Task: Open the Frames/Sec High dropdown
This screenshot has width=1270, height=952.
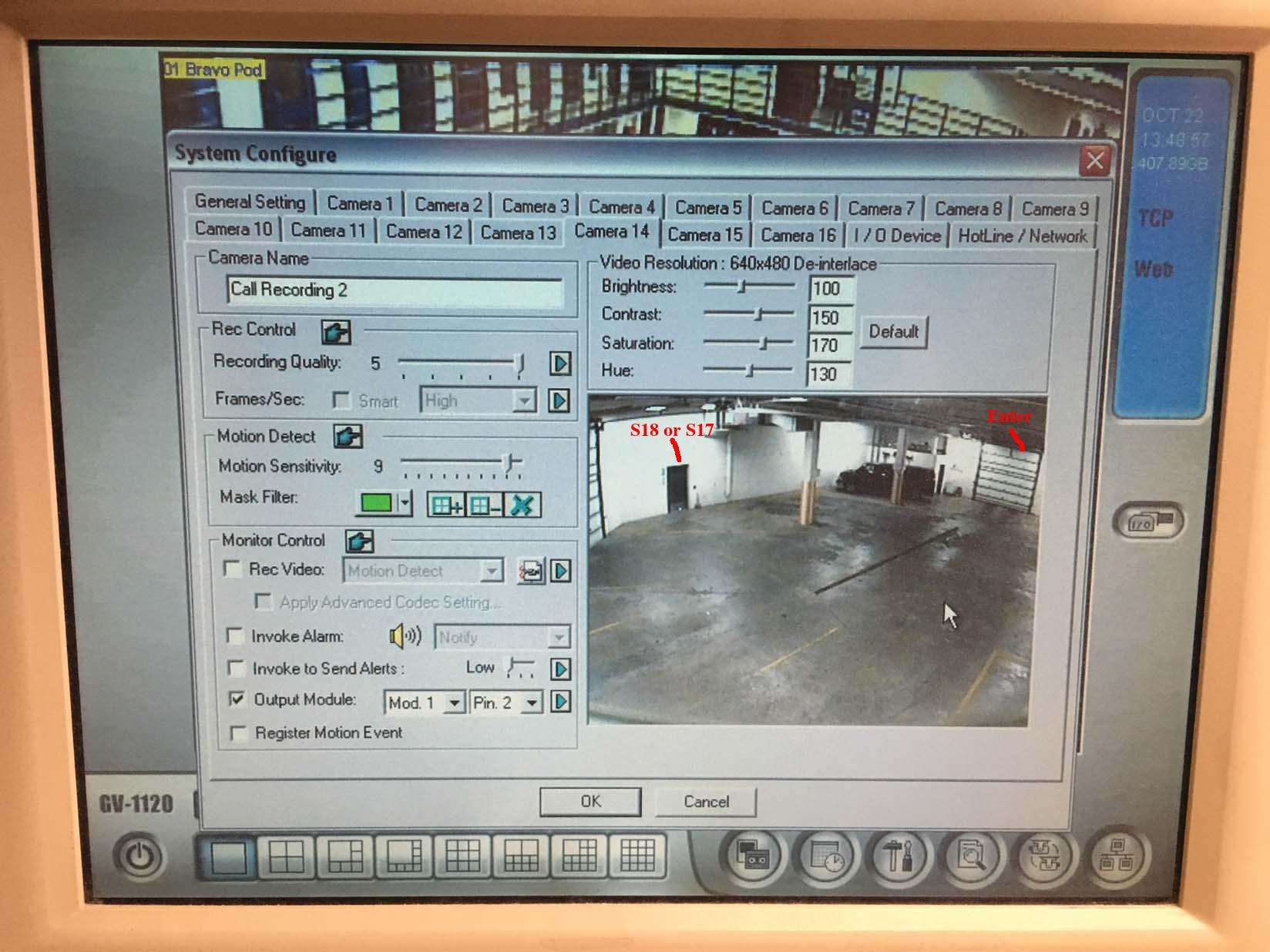Action: [479, 401]
